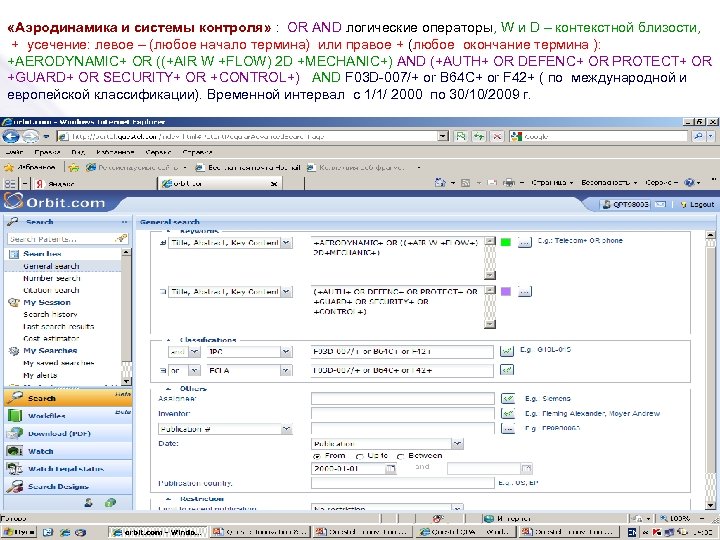Open Search history under My Session
This screenshot has height=540, width=720.
pos(50,315)
